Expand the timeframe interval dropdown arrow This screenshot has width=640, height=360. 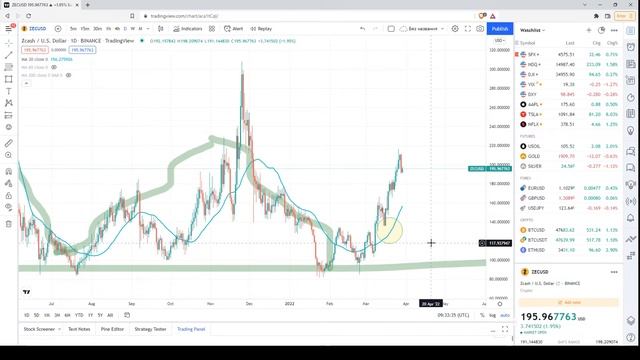[x=148, y=29]
